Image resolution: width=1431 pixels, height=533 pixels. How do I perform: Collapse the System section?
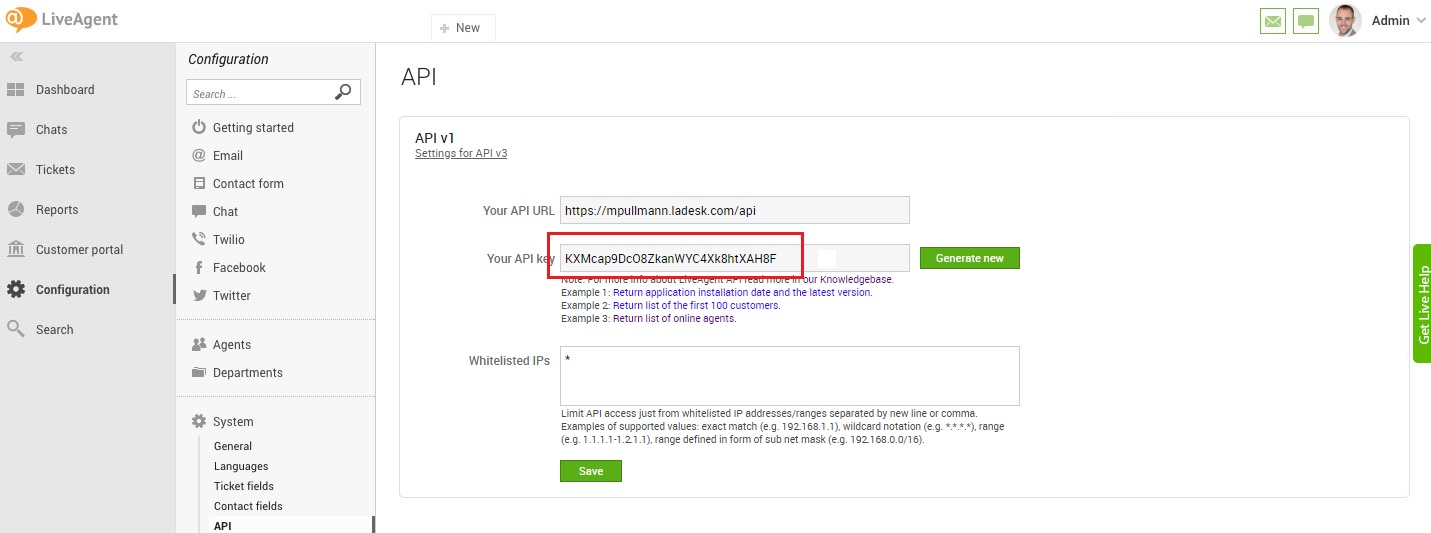coord(233,422)
